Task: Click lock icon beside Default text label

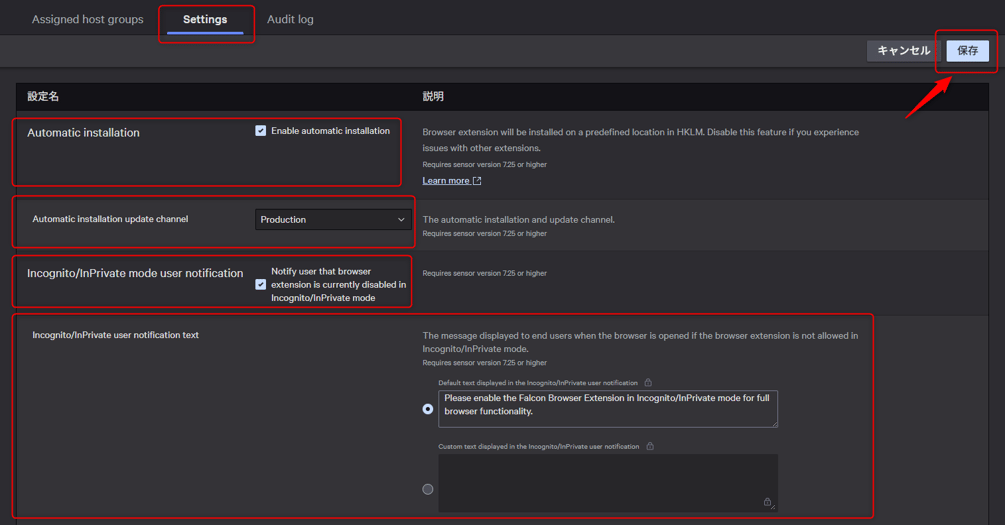Action: pyautogui.click(x=648, y=383)
